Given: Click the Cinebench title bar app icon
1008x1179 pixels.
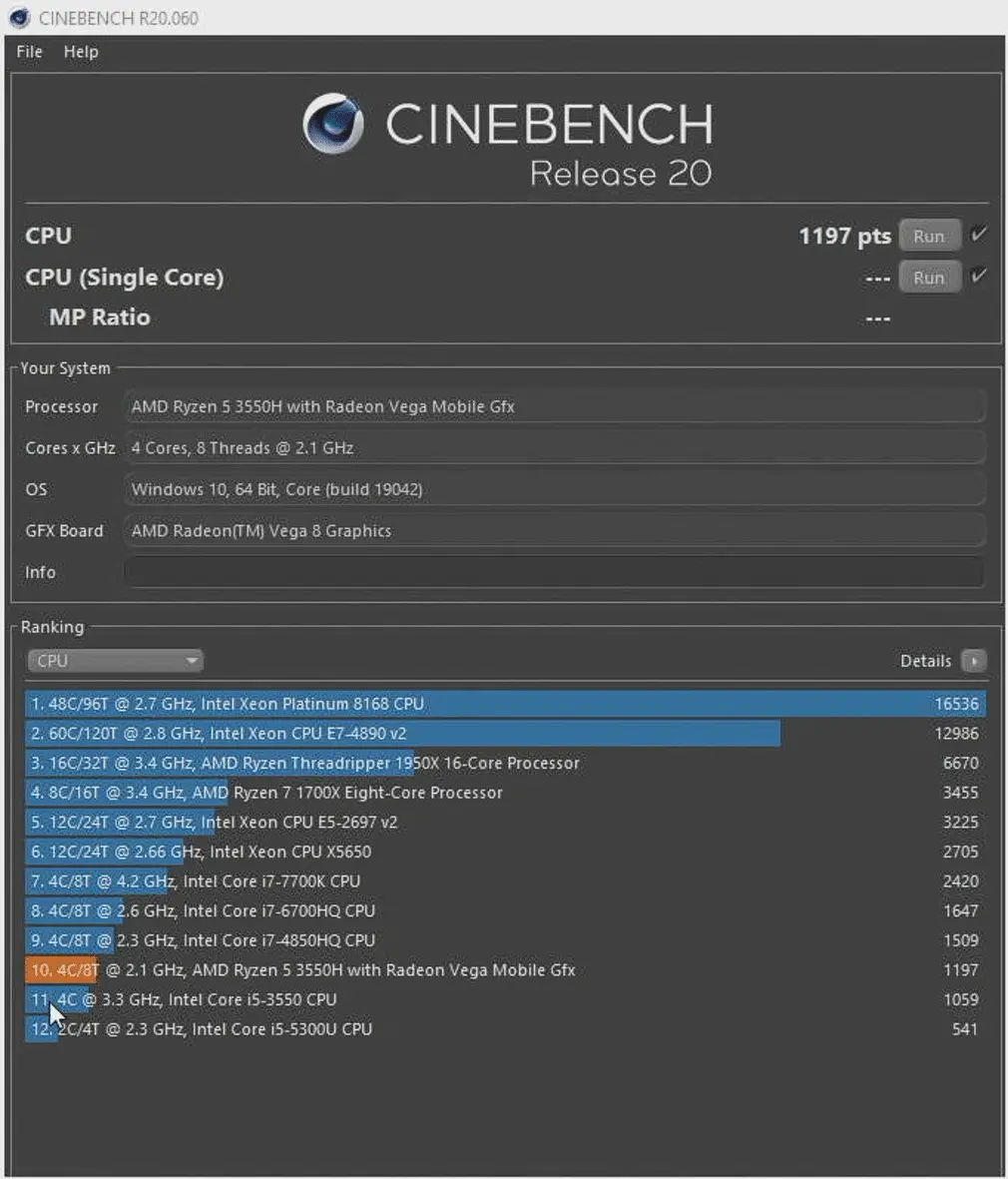Looking at the screenshot, I should 19,17.
